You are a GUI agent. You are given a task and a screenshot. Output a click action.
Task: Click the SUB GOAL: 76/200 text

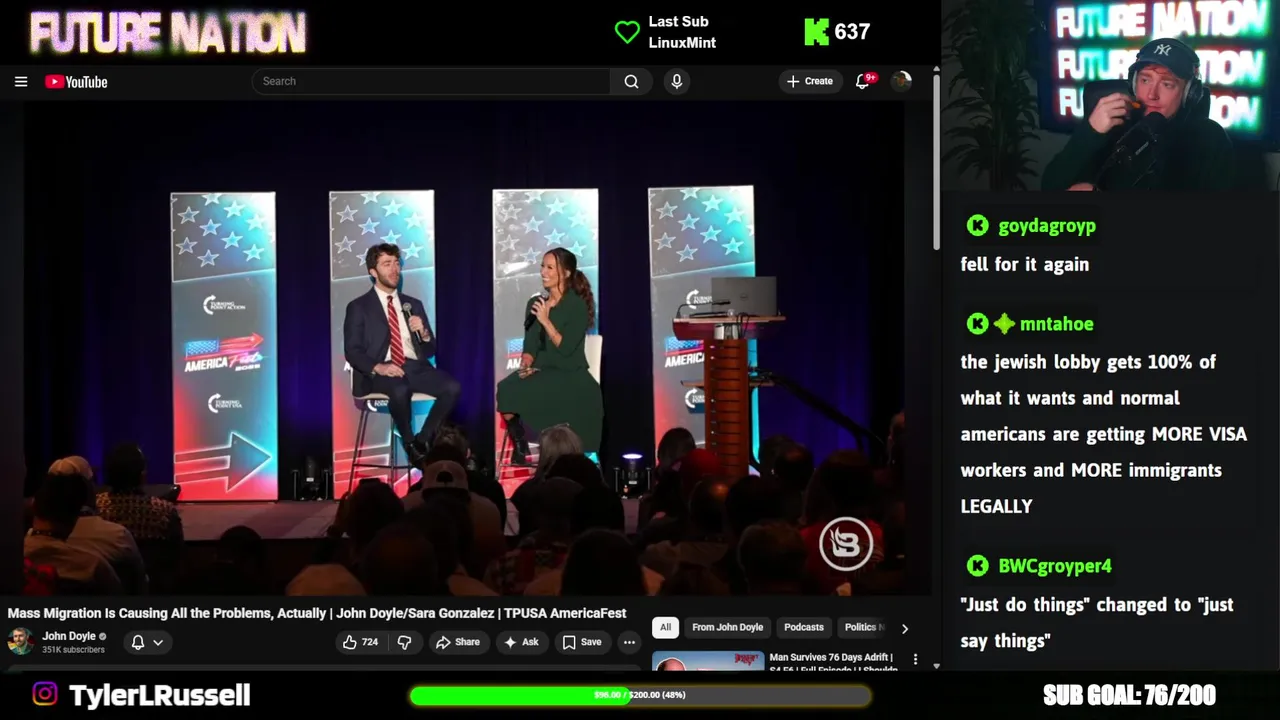click(x=1129, y=695)
